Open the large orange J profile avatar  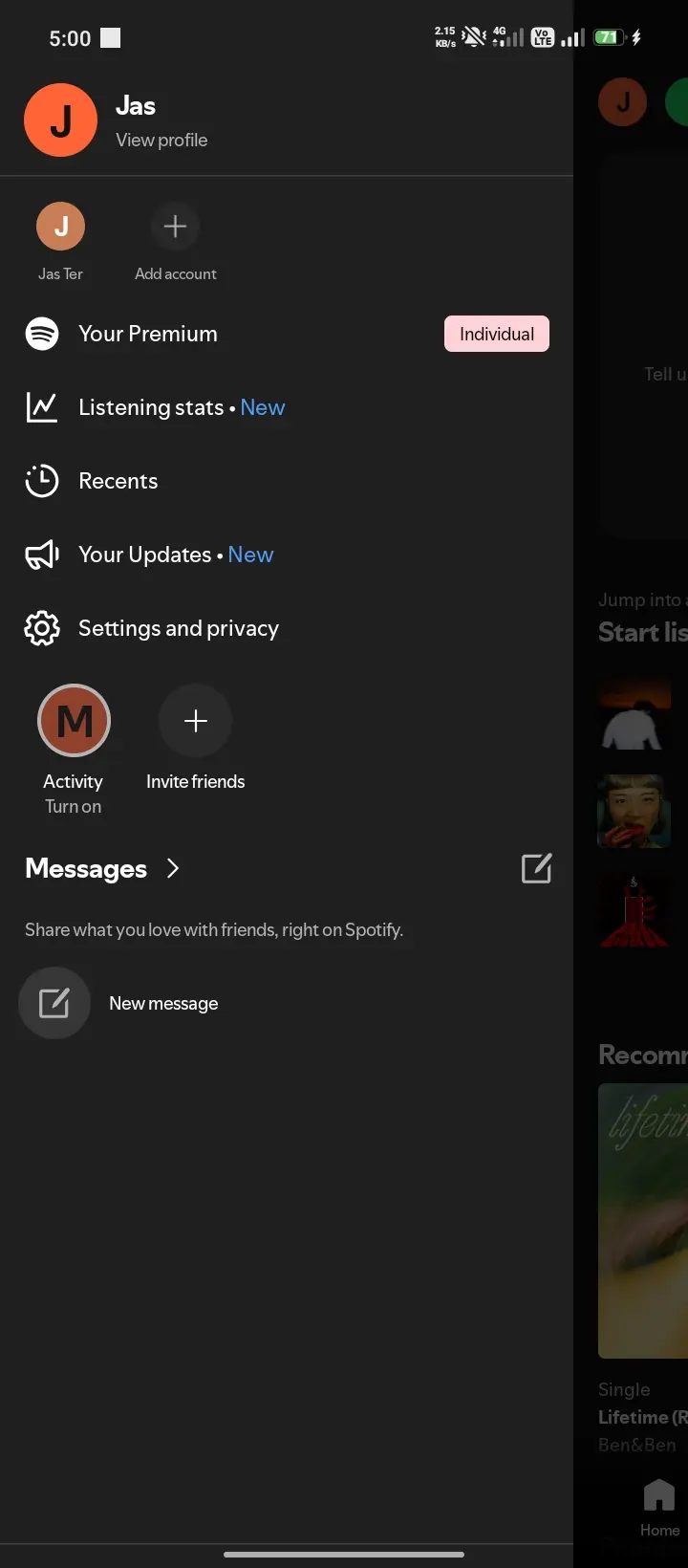pos(60,120)
